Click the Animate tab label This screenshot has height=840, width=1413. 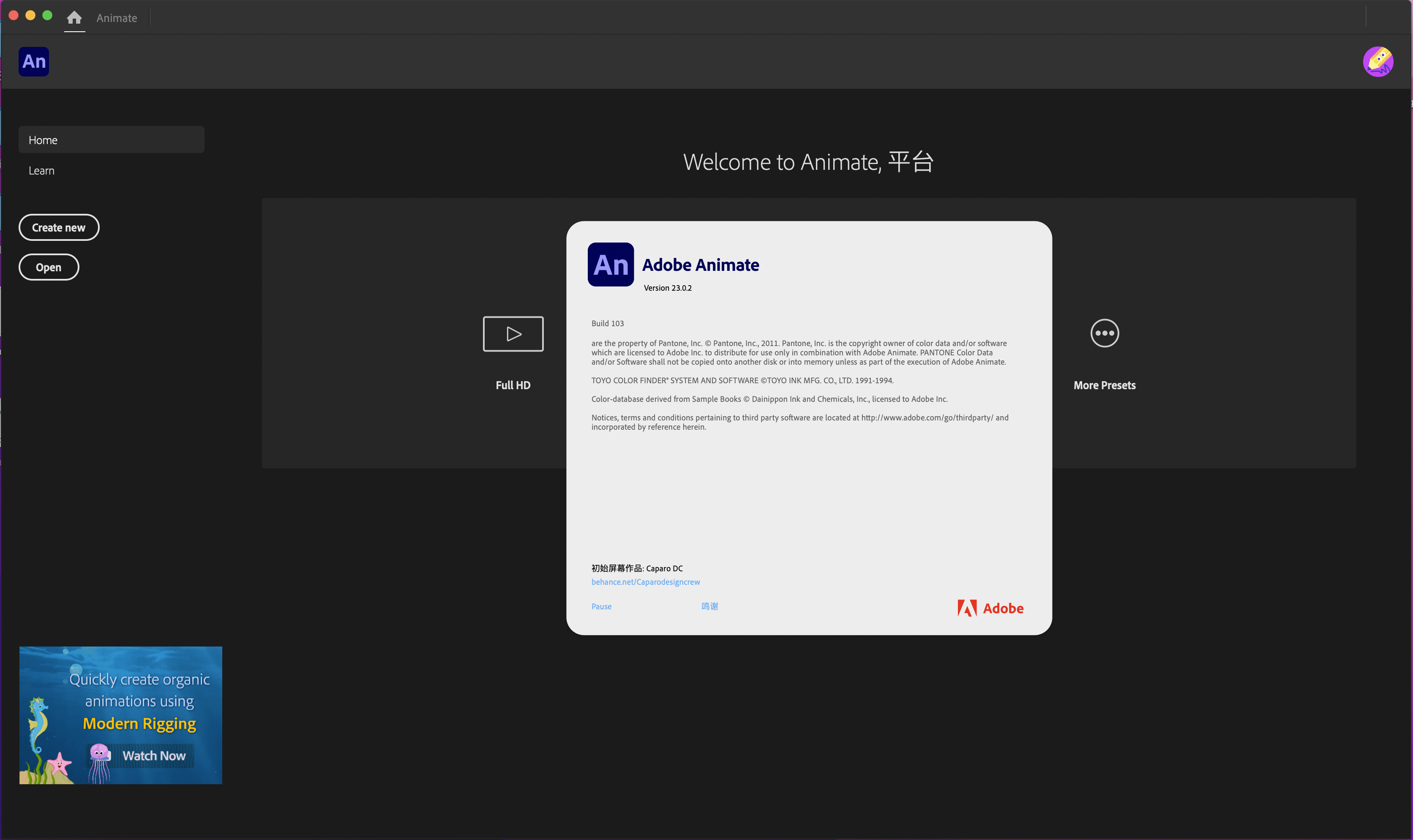117,18
